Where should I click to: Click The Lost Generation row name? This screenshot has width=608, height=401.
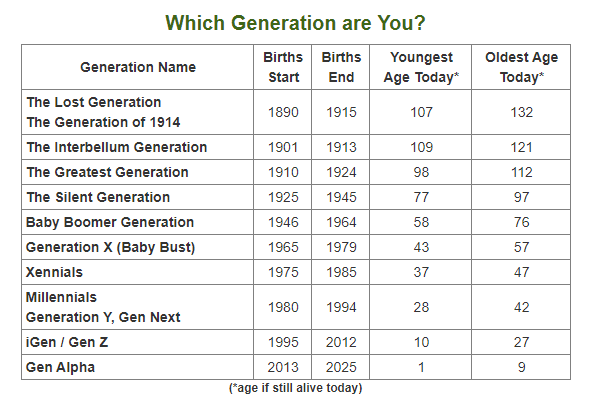[94, 103]
